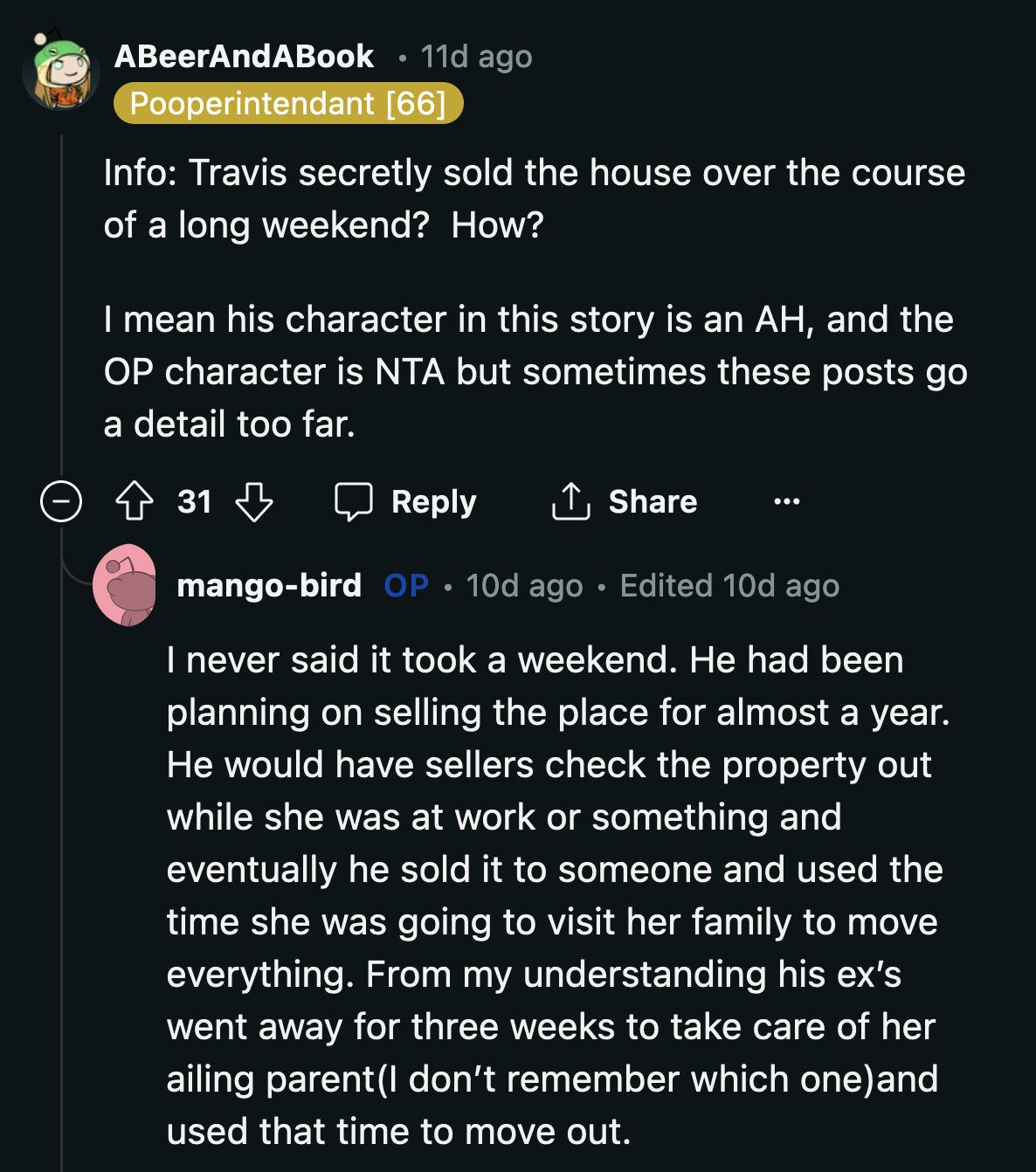The width and height of the screenshot is (1036, 1172).
Task: Click mango-bird's pink avatar
Action: point(125,584)
